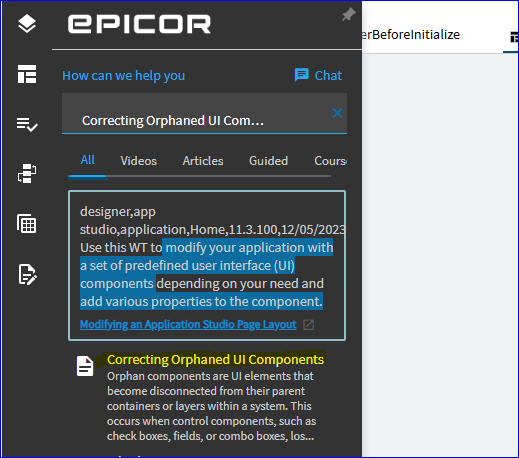
Task: Open the checklist icon in the sidebar
Action: coord(27,124)
